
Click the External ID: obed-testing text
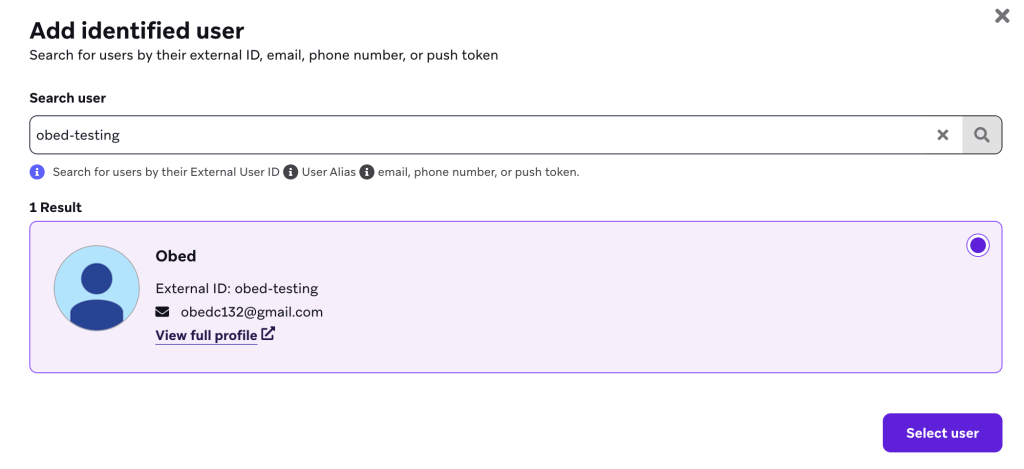(237, 289)
